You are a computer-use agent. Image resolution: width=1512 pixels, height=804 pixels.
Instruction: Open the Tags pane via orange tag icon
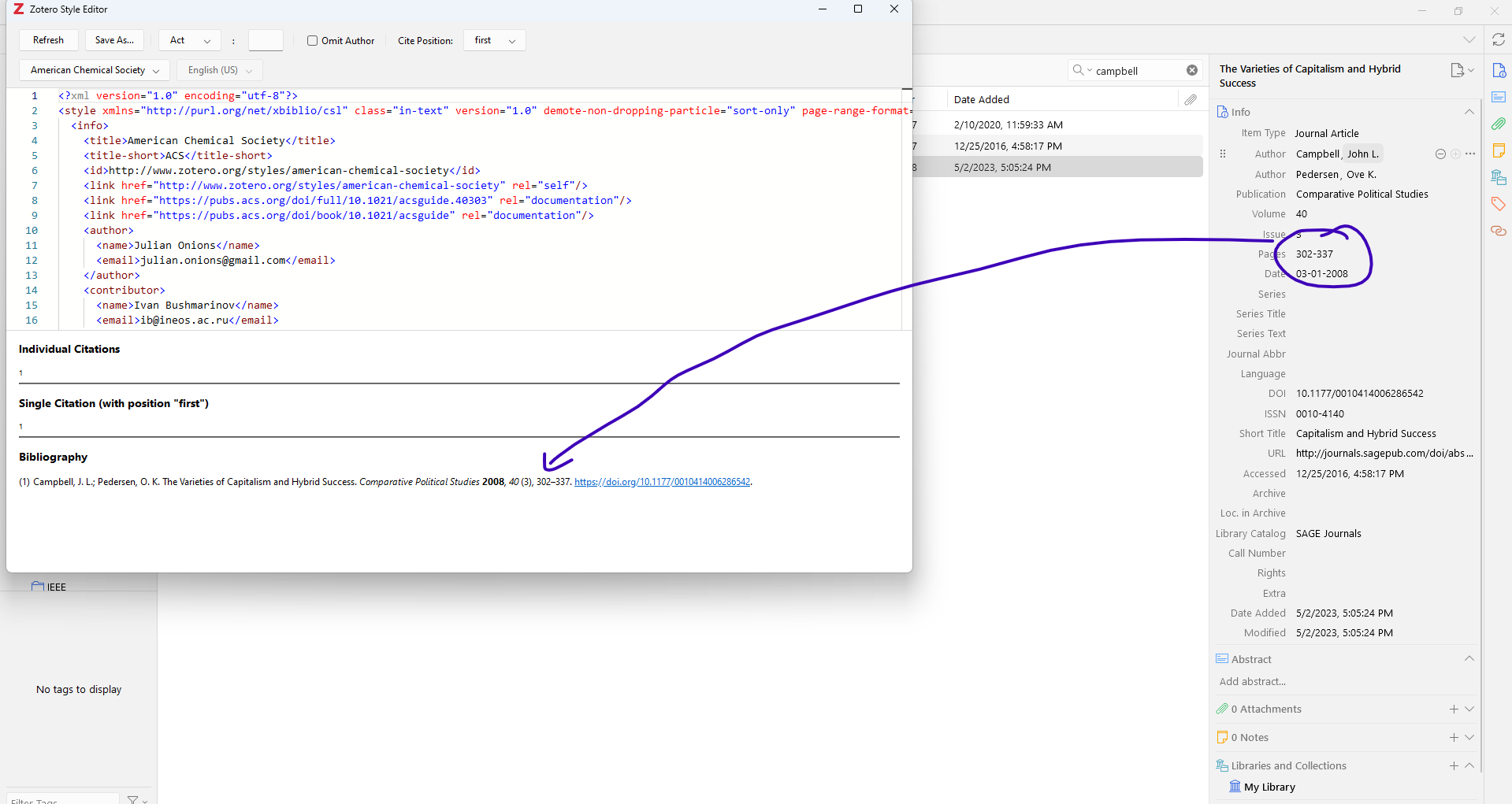click(1499, 204)
